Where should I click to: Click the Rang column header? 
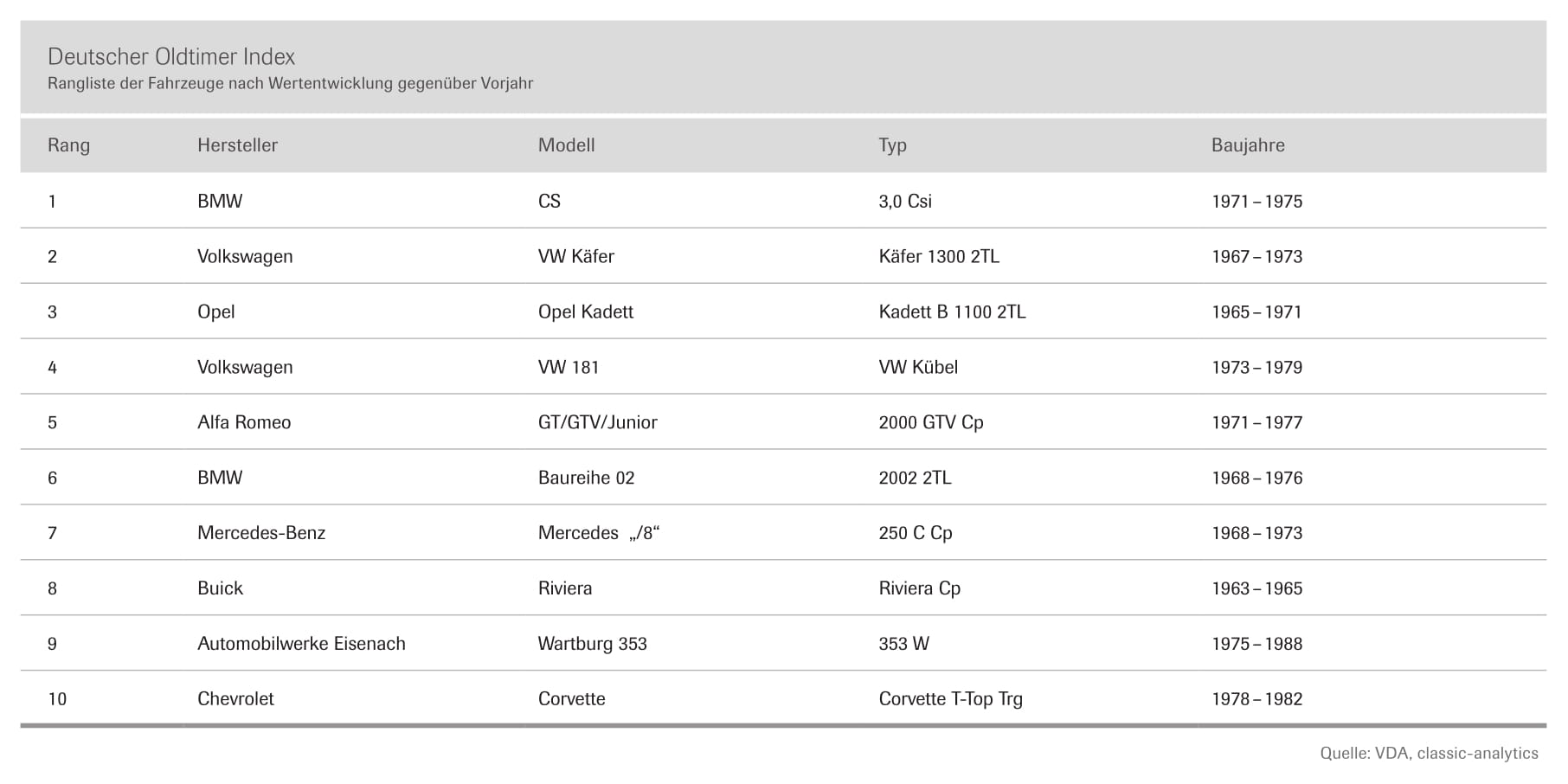(x=68, y=145)
